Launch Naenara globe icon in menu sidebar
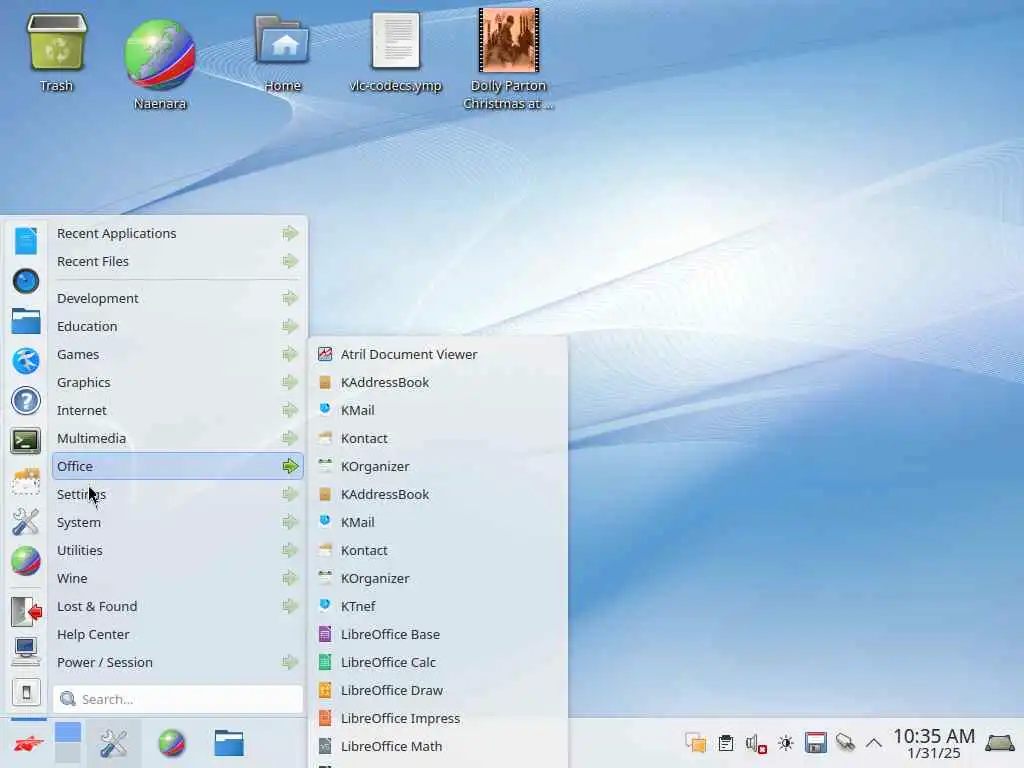 click(26, 562)
